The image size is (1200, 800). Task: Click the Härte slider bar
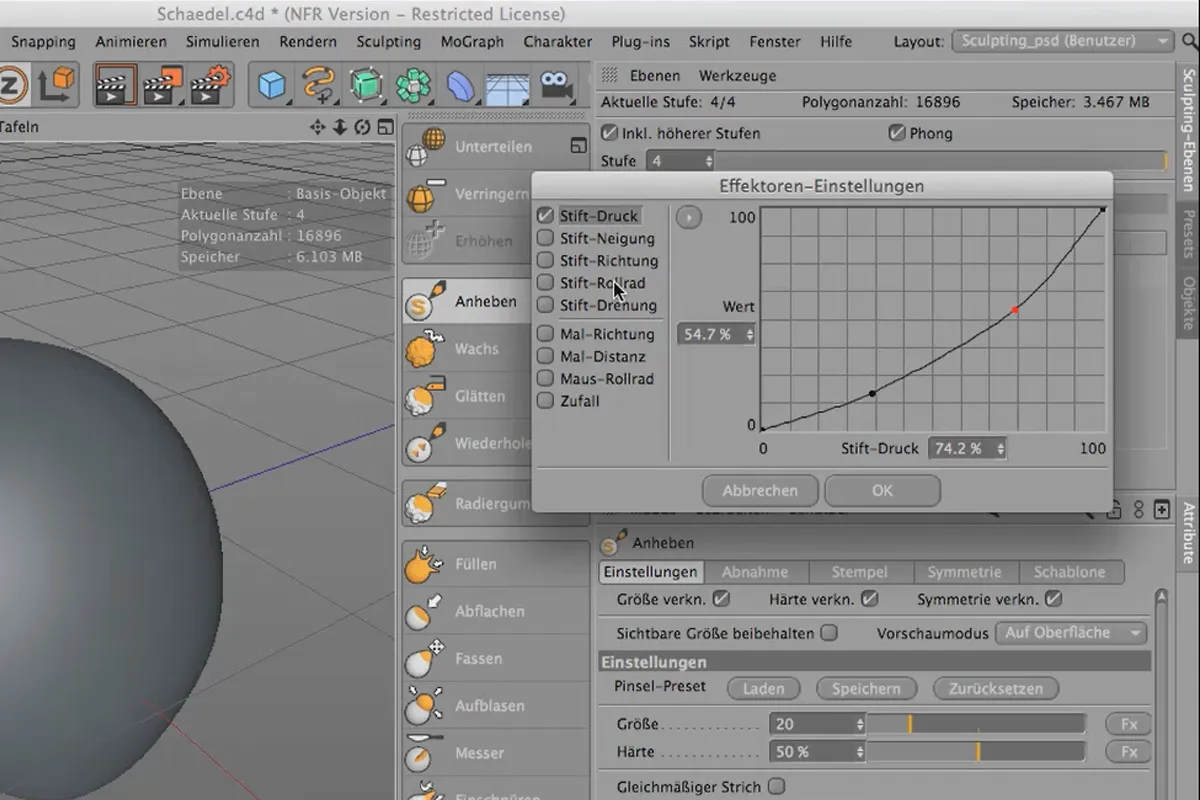pos(975,751)
